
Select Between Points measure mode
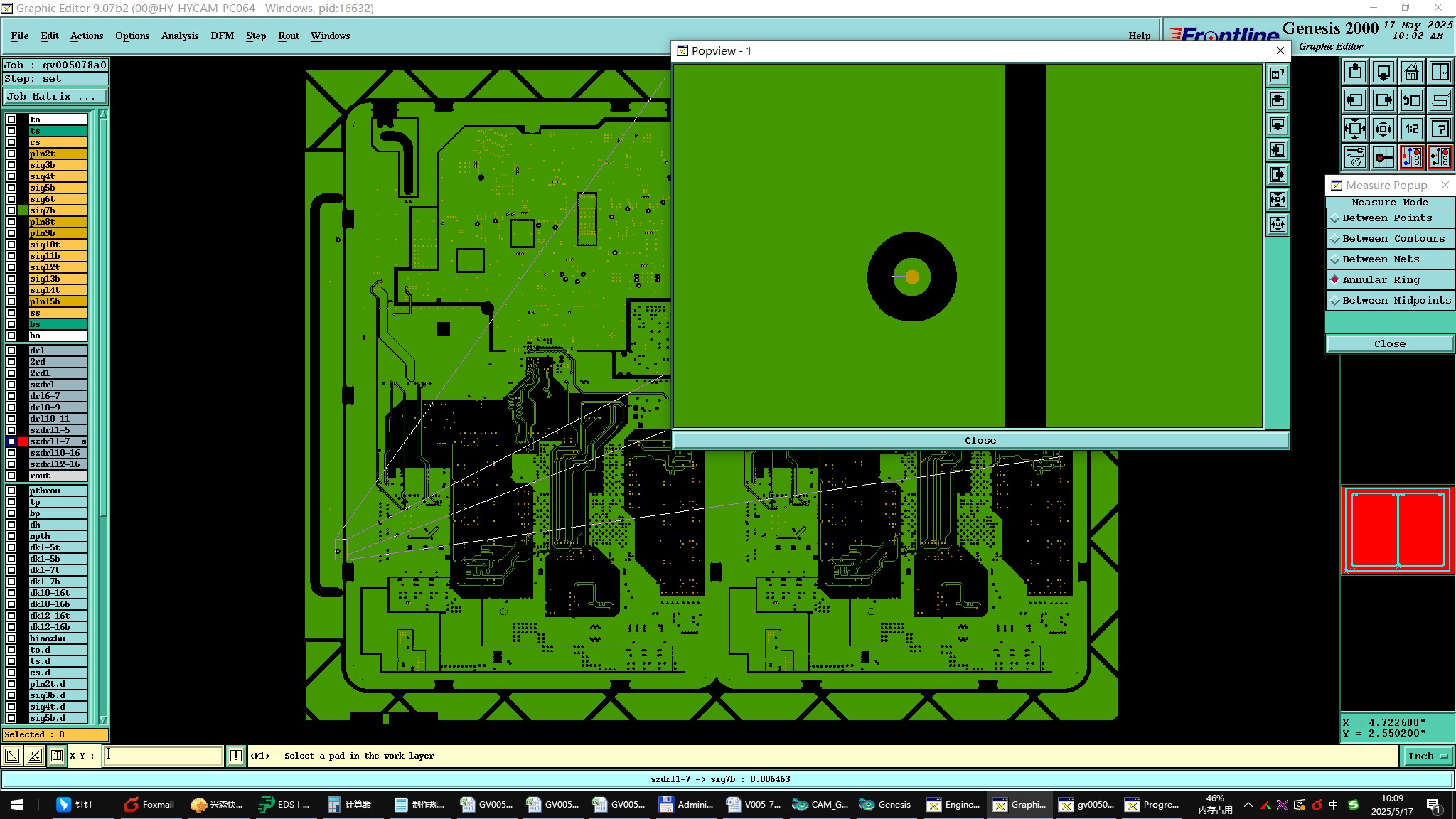point(1386,218)
